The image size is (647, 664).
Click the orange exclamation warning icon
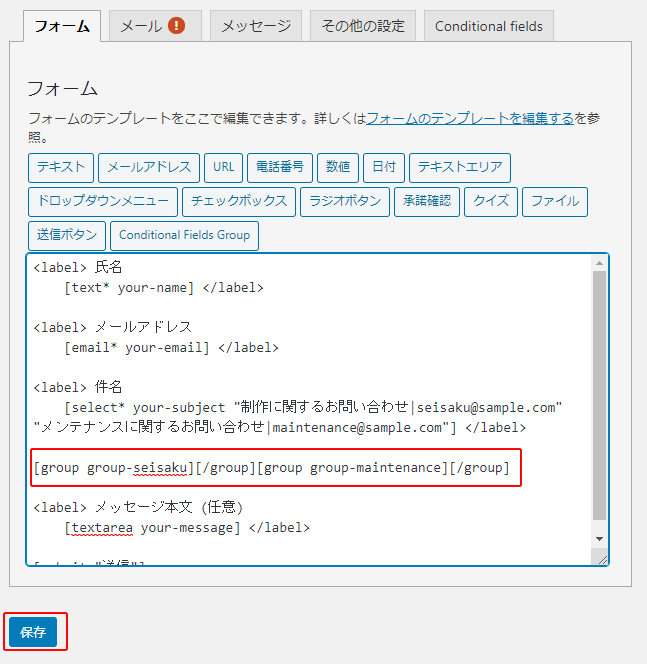[176, 25]
